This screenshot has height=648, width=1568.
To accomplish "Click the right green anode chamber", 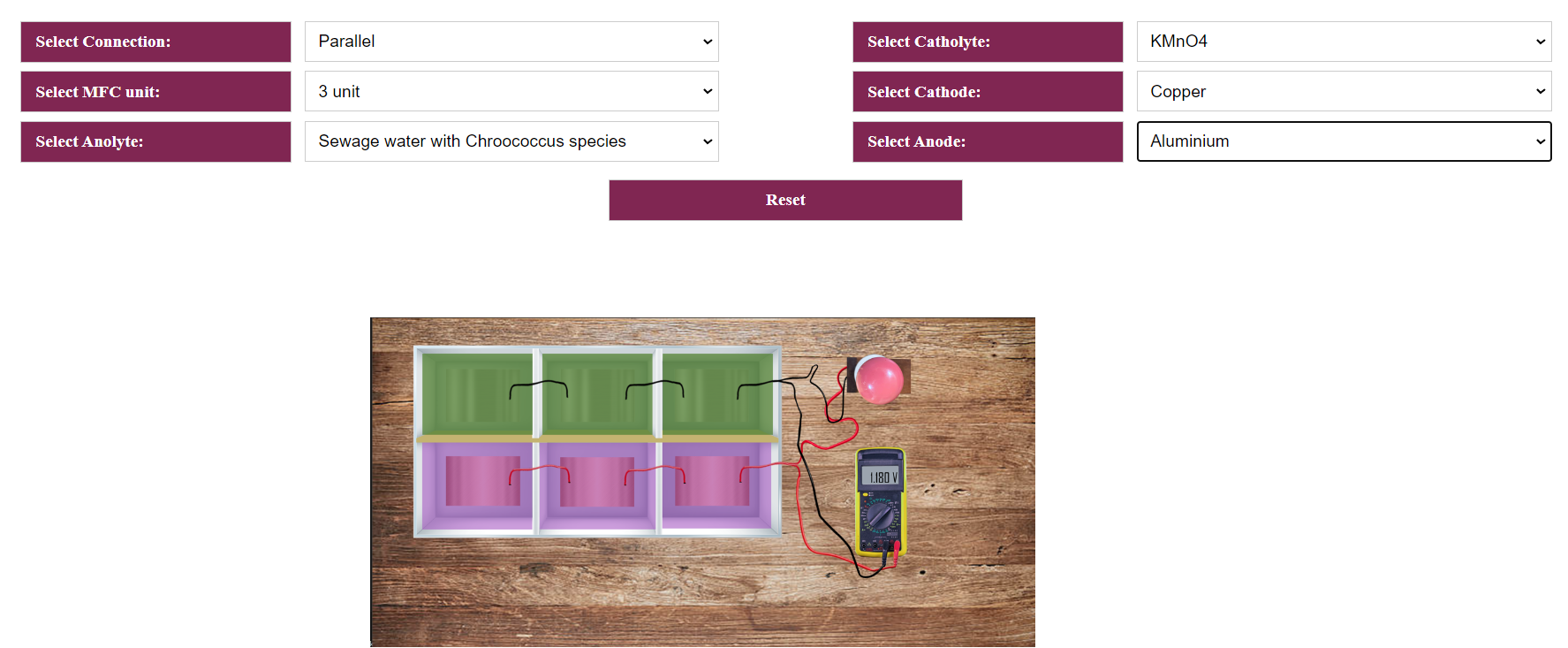I will pos(717,393).
